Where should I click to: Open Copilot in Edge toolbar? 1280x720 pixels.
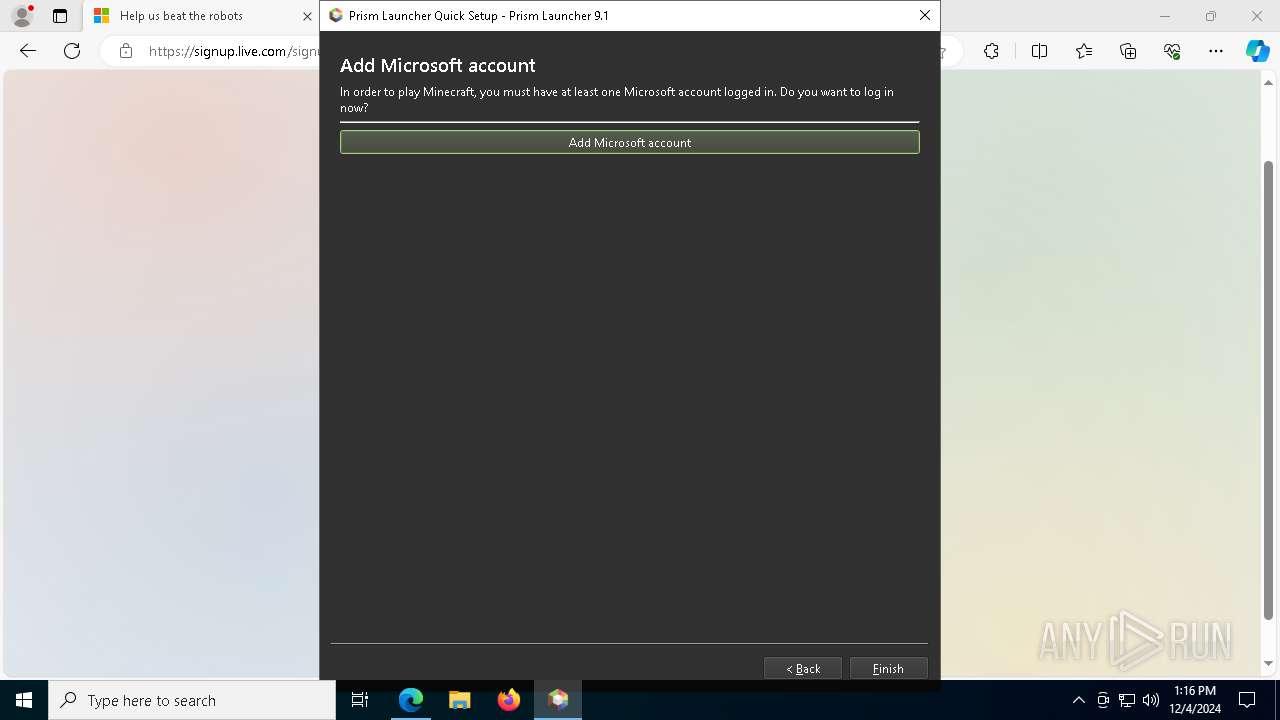[x=1257, y=51]
